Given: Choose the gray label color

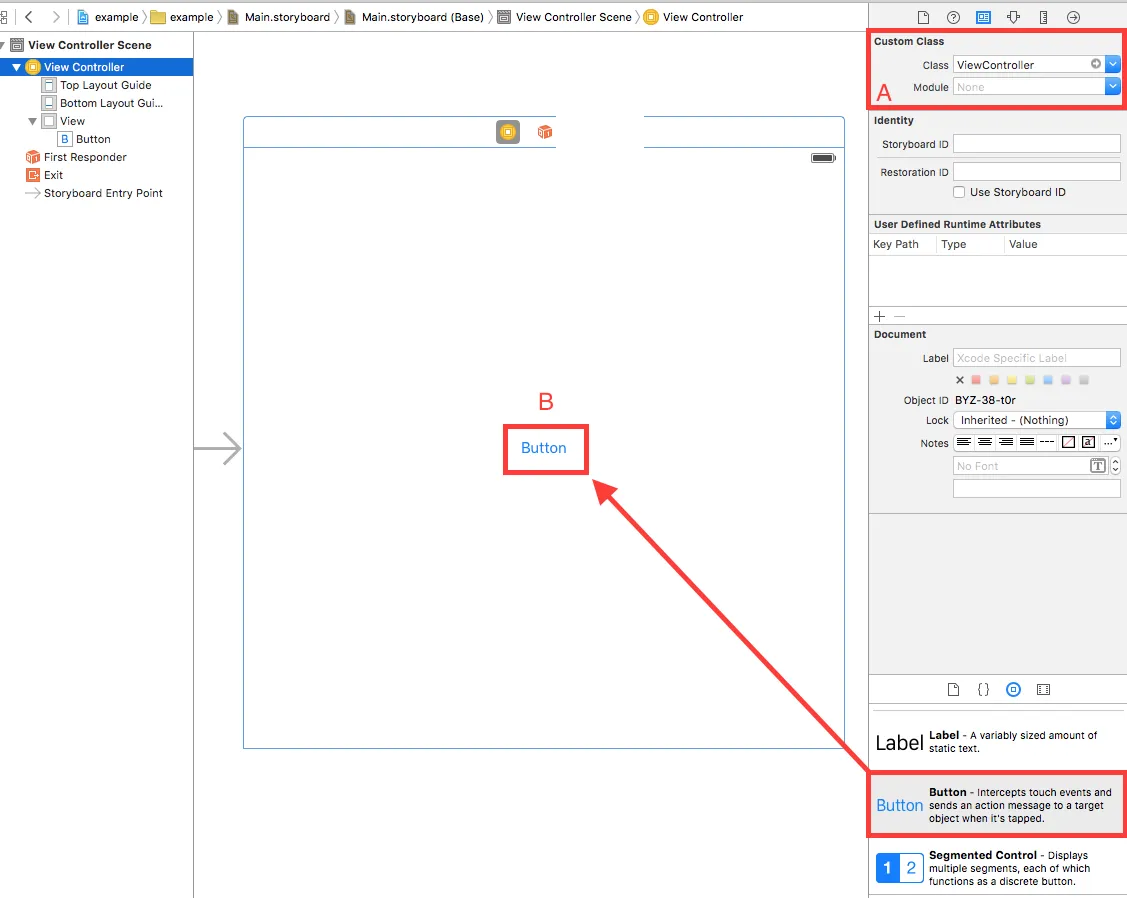Looking at the screenshot, I should pos(1084,380).
